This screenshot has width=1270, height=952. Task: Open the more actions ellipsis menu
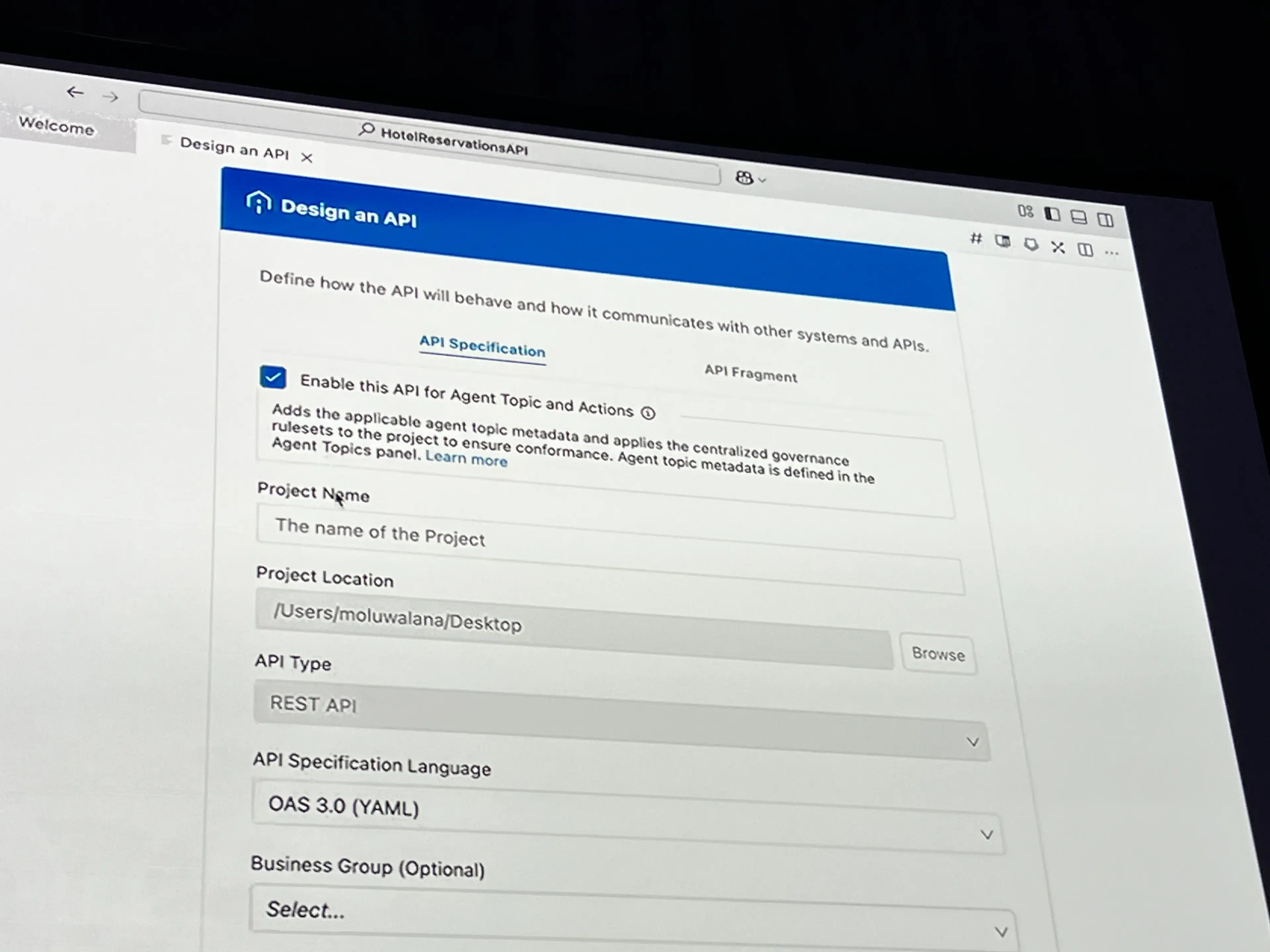pos(1112,253)
